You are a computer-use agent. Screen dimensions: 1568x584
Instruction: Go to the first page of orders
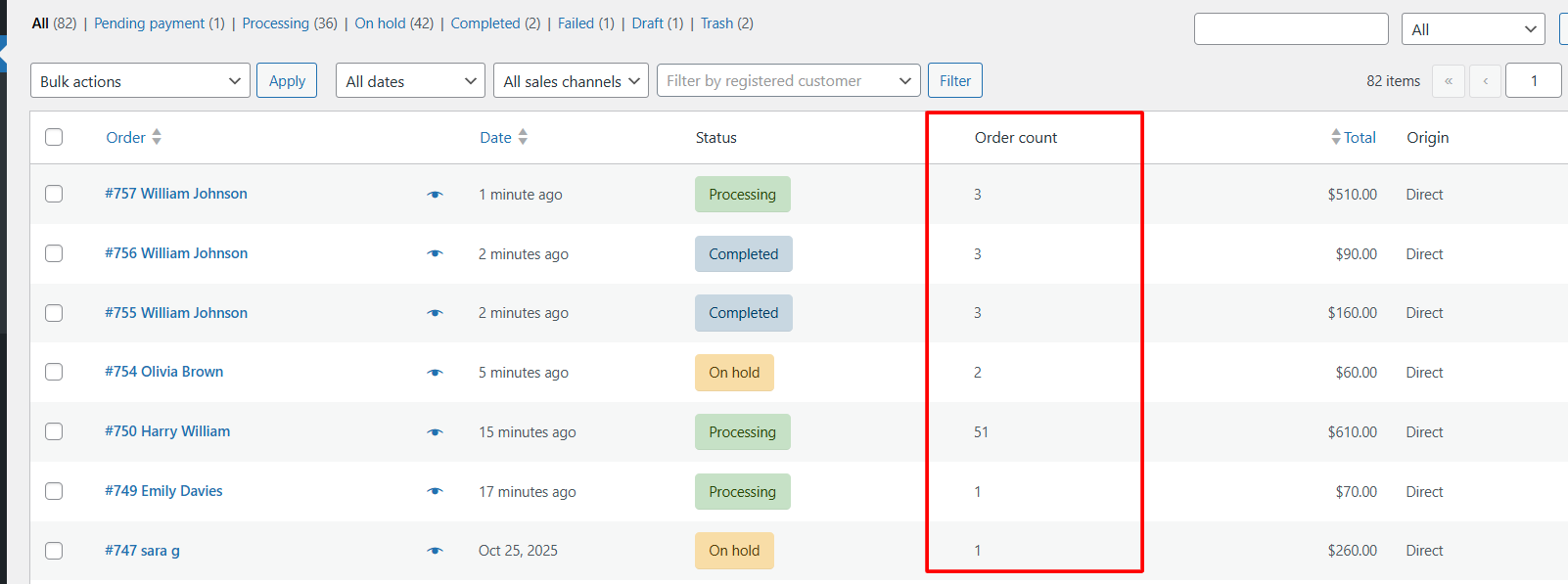pyautogui.click(x=1448, y=81)
